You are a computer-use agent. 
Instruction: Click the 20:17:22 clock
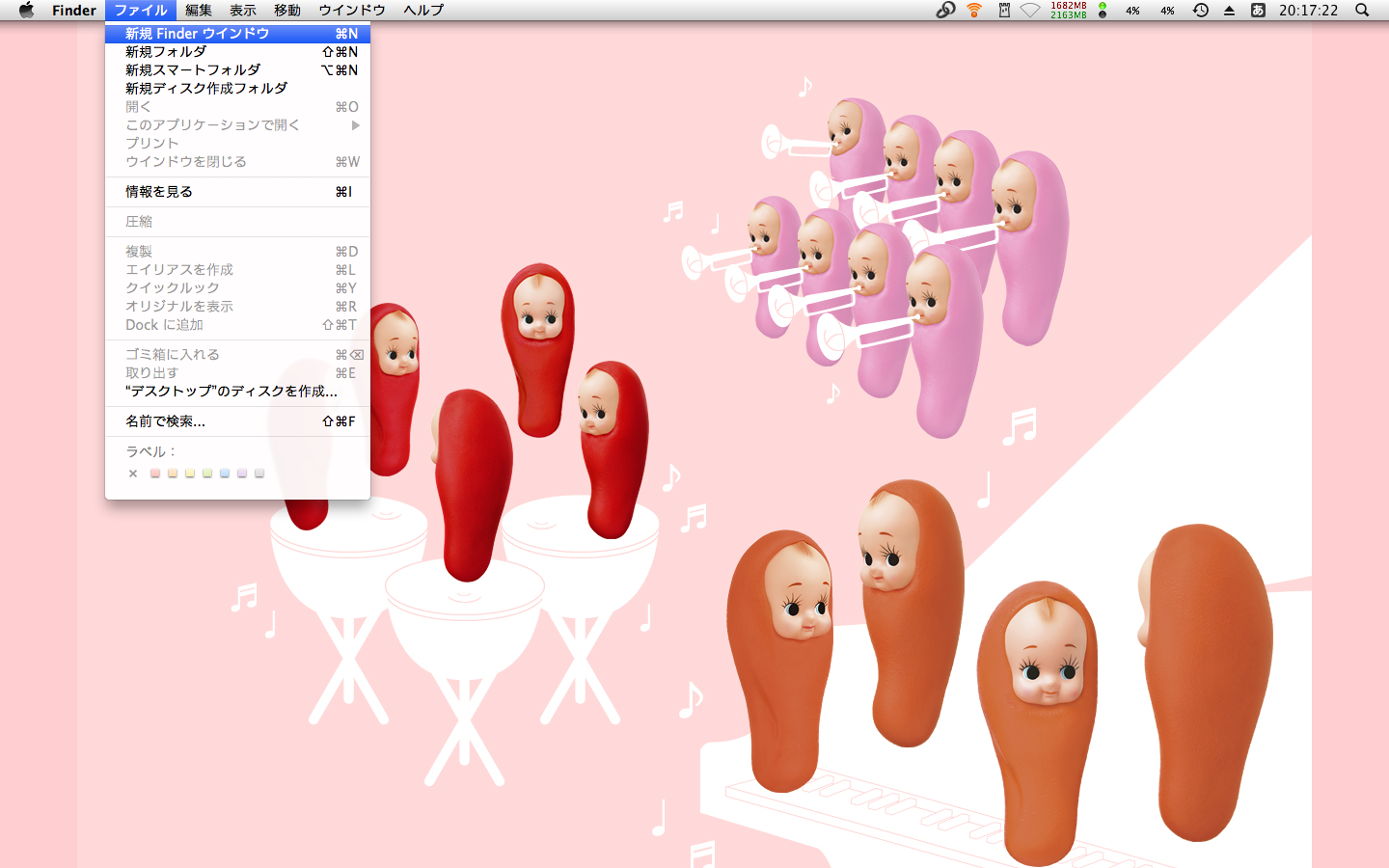1308,10
